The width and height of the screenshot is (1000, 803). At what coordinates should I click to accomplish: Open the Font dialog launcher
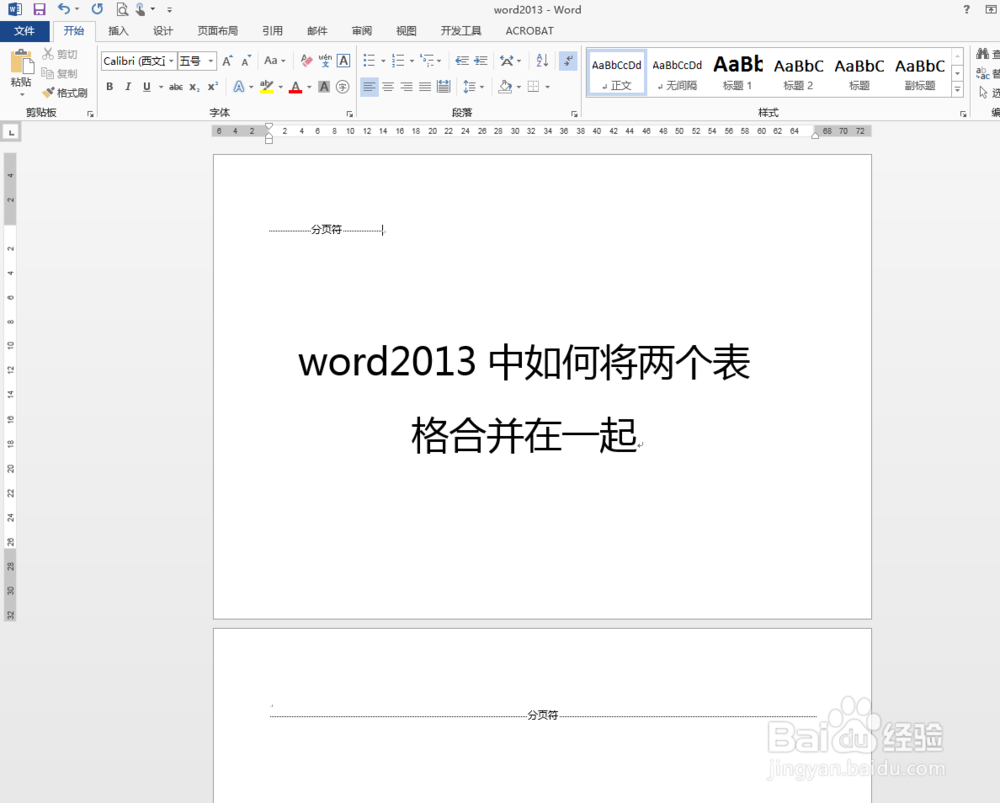349,114
